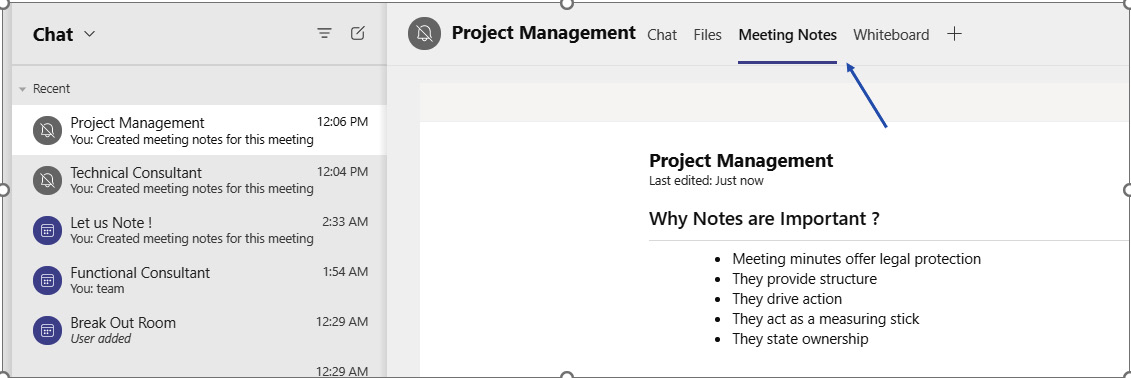Switch to the Chat tab
The width and height of the screenshot is (1131, 378).
662,35
